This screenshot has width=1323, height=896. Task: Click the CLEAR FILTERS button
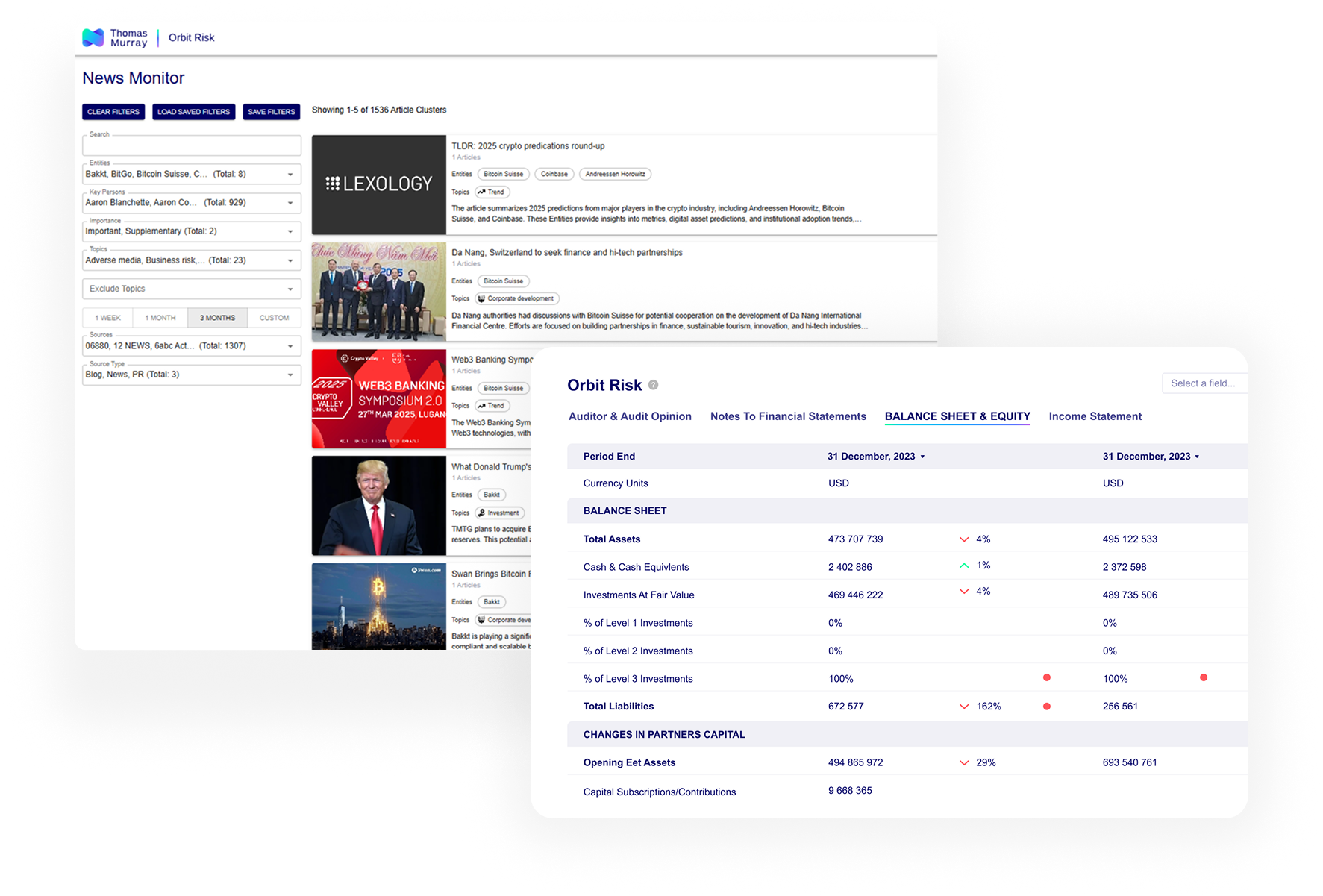tap(113, 112)
